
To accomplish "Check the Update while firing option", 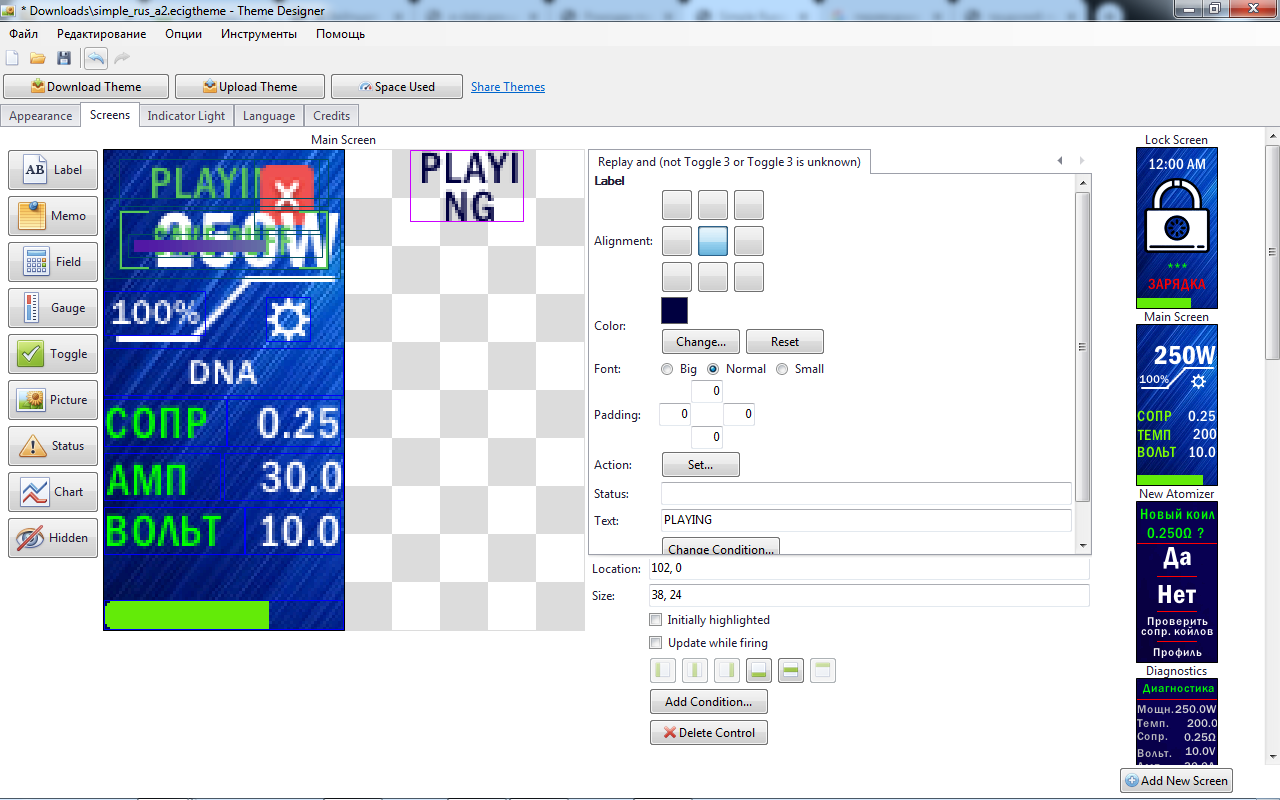I will tap(656, 643).
